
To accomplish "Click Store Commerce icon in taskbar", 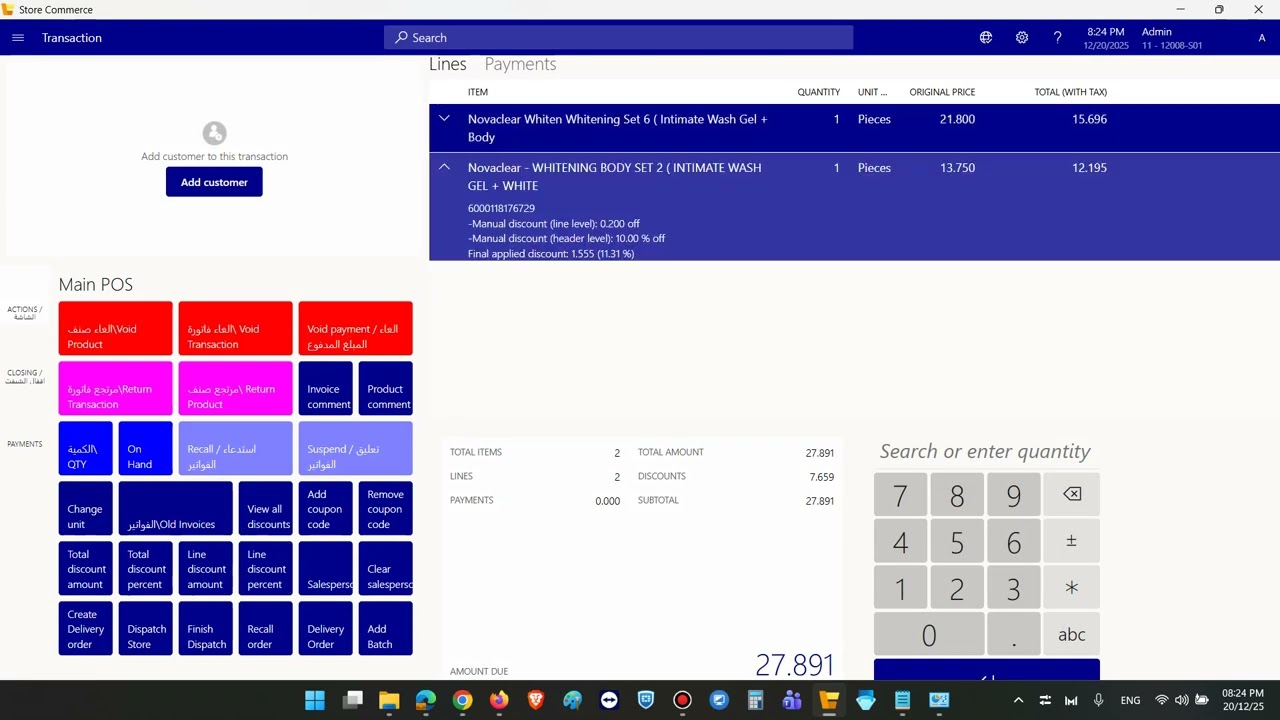I will tap(829, 700).
